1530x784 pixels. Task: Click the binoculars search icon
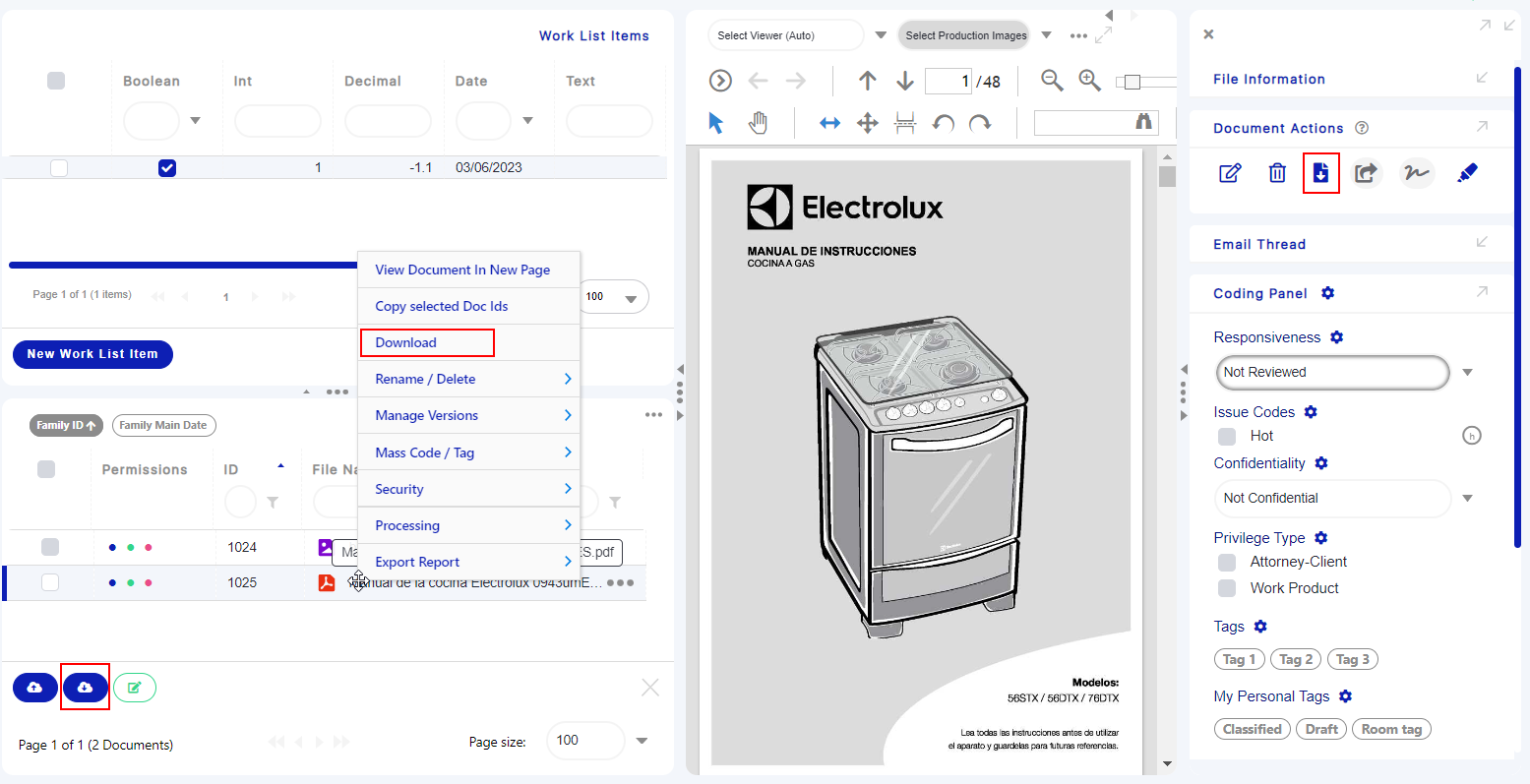pos(1144,122)
